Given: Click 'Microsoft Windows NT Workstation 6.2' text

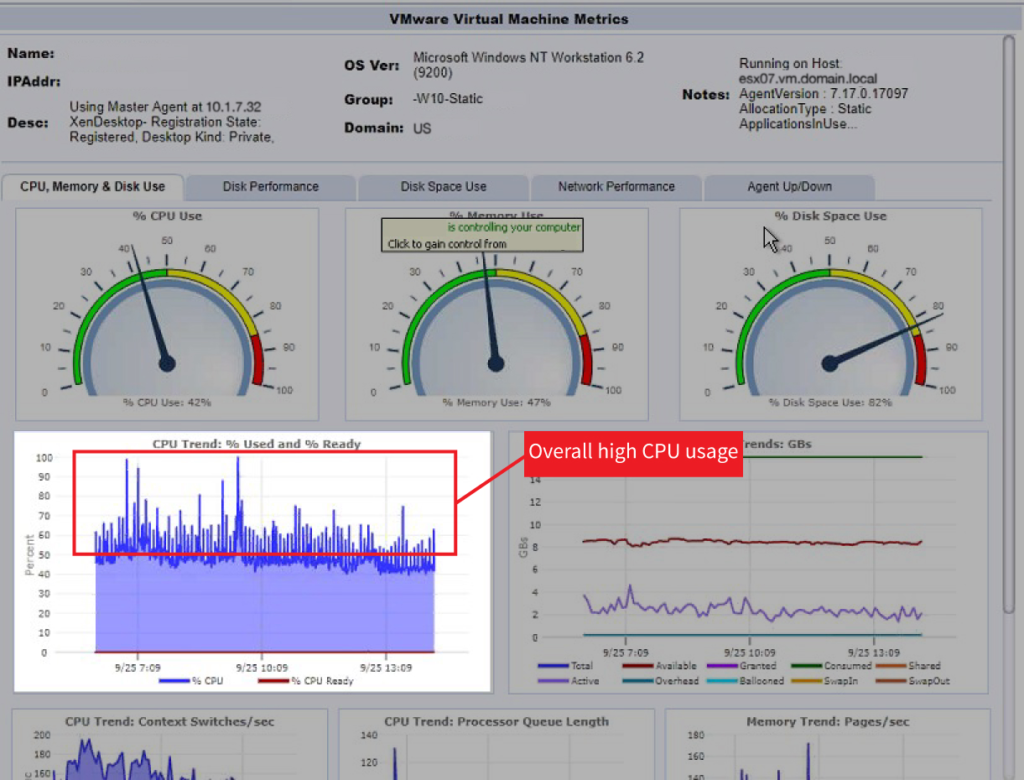Looking at the screenshot, I should click(x=528, y=57).
